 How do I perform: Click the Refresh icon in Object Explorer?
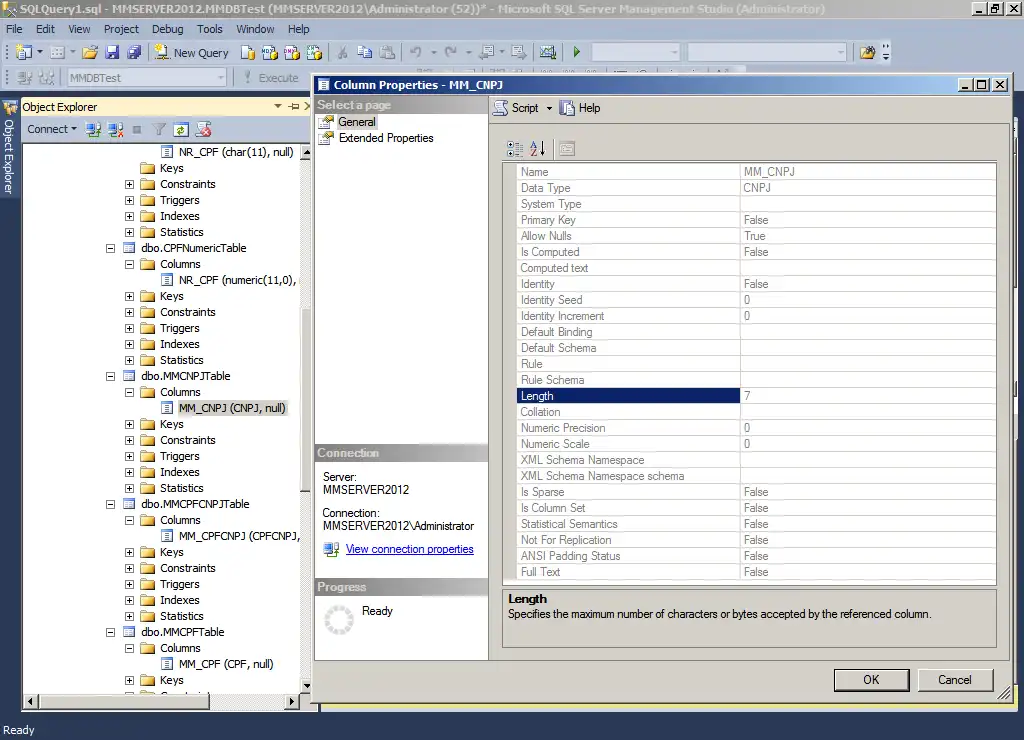[181, 129]
